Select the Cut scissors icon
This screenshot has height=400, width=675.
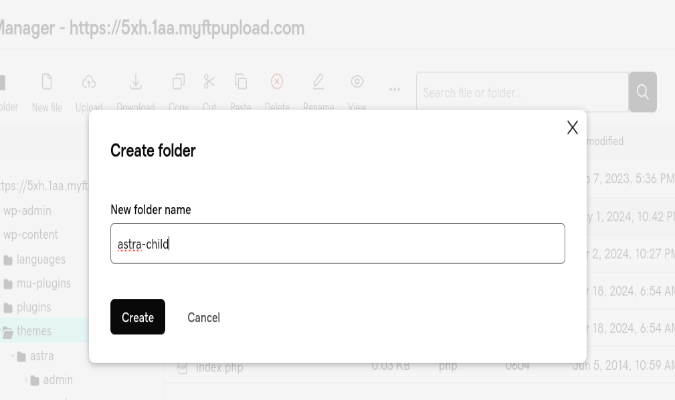(209, 81)
